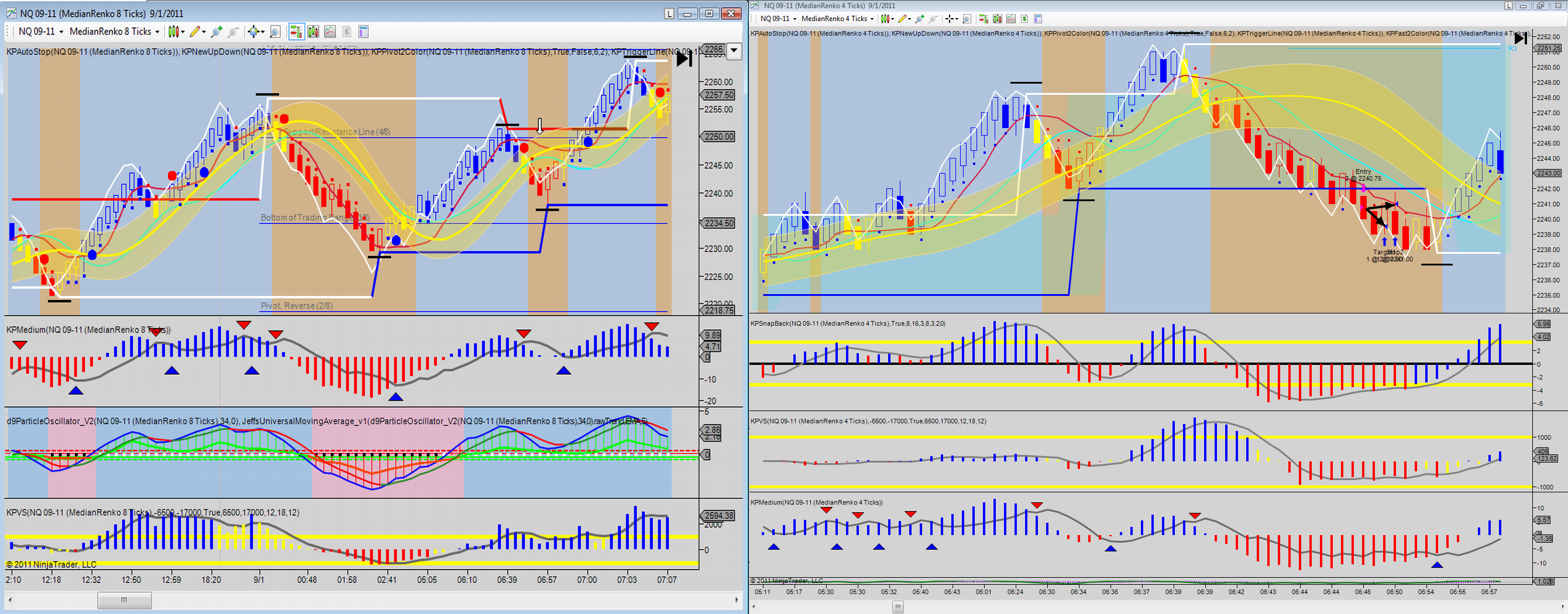The width and height of the screenshot is (1568, 614).
Task: Click the 06:01 time label on the 4 Ticks axis
Action: pos(984,591)
